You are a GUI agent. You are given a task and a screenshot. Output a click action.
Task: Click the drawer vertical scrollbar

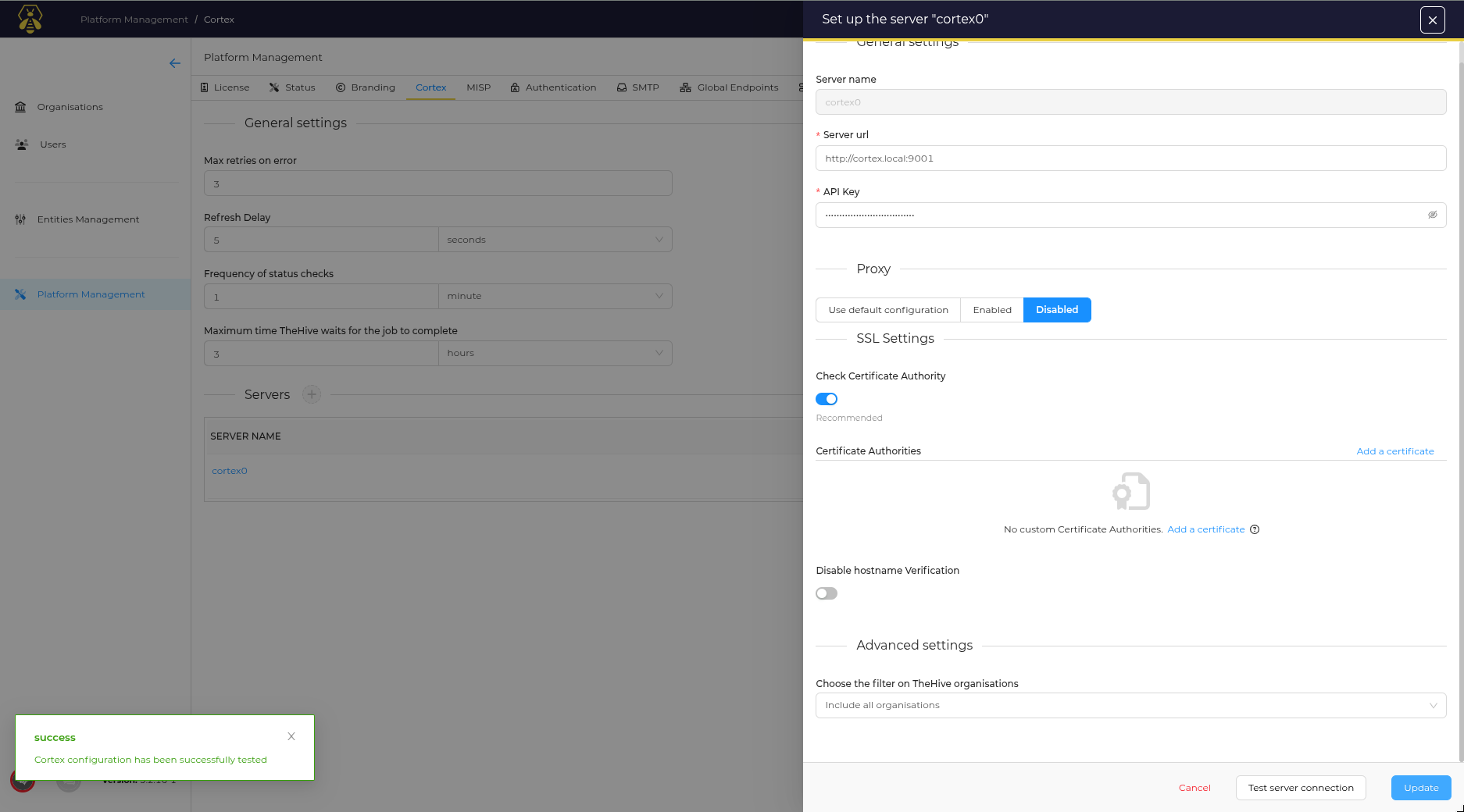click(x=1461, y=412)
